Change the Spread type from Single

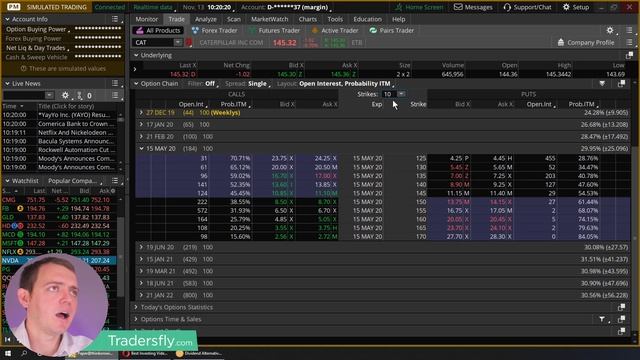pyautogui.click(x=258, y=83)
